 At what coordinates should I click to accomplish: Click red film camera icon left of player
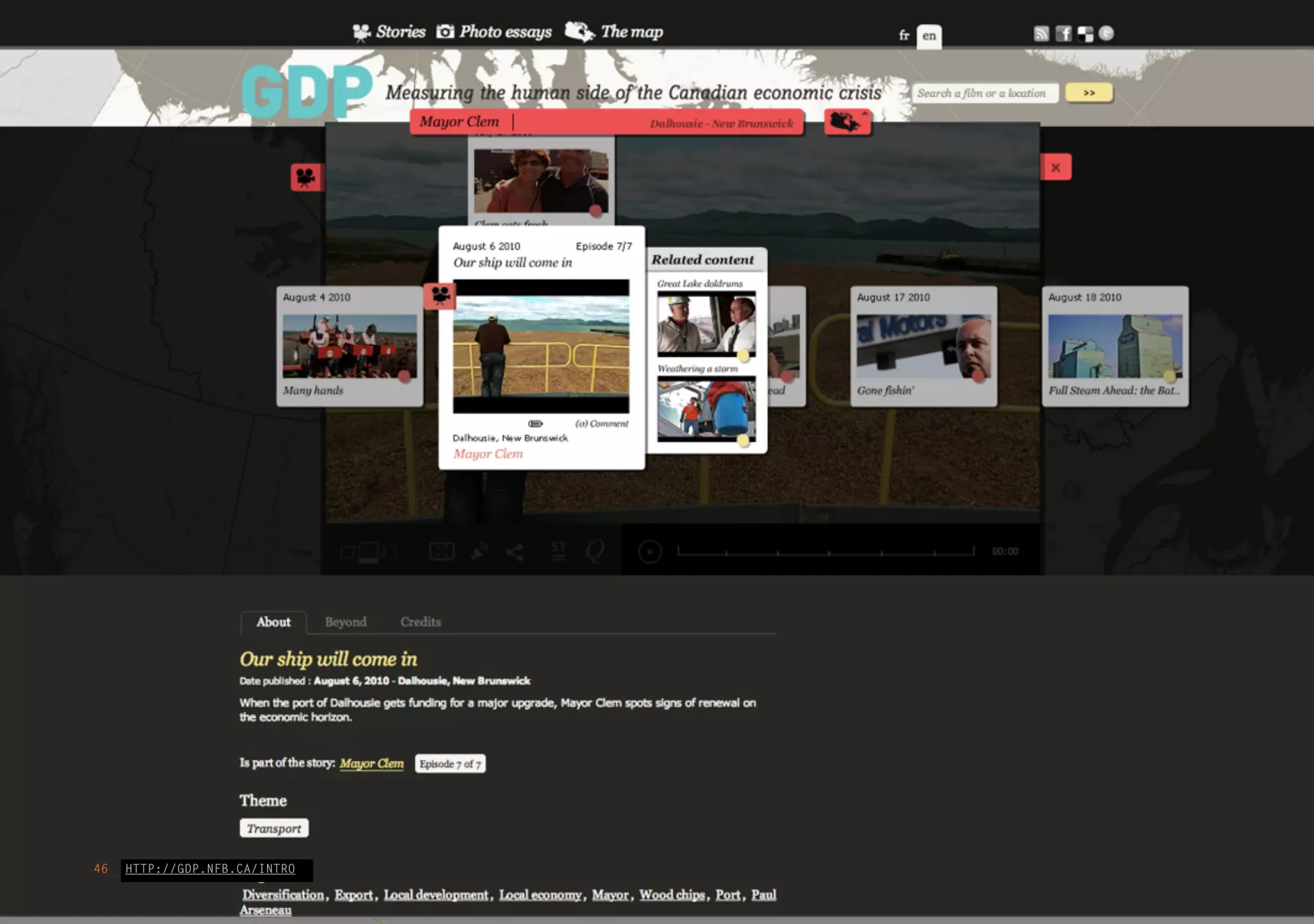[306, 177]
